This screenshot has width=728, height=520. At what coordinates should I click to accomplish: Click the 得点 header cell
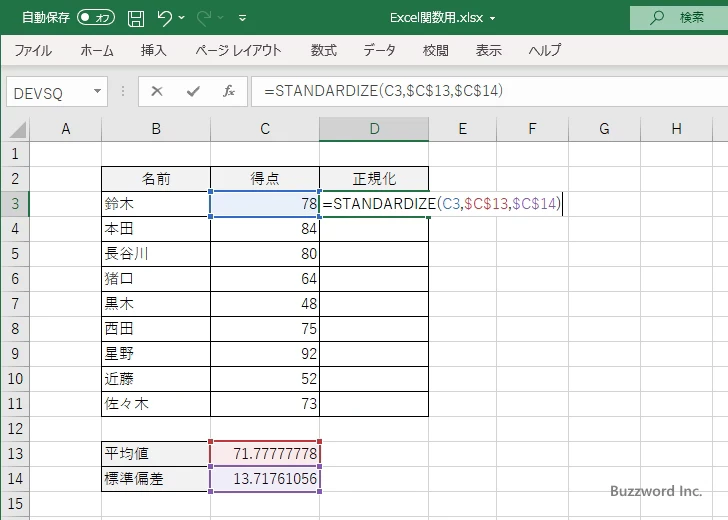click(265, 179)
